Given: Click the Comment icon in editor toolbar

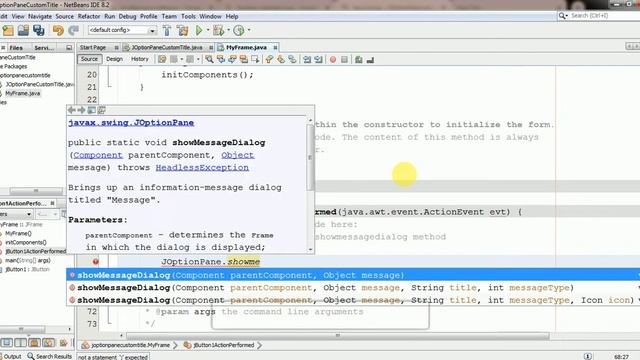Looking at the screenshot, I should click(358, 60).
